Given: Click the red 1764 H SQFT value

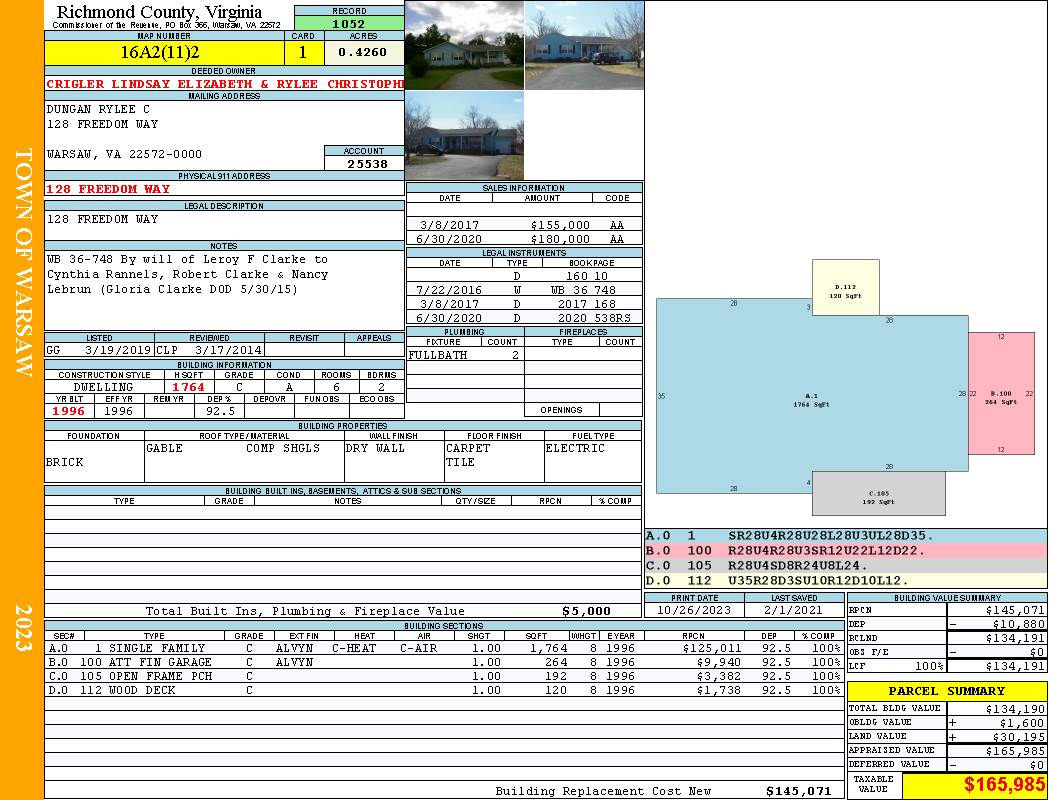Looking at the screenshot, I should coord(188,387).
